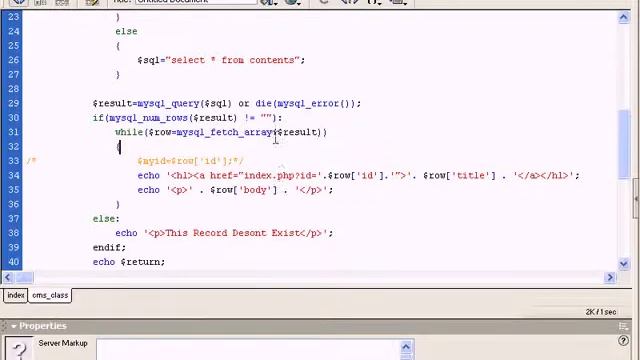The width and height of the screenshot is (640, 360).
Task: Click the mysql_query function on line 29
Action: pos(168,103)
